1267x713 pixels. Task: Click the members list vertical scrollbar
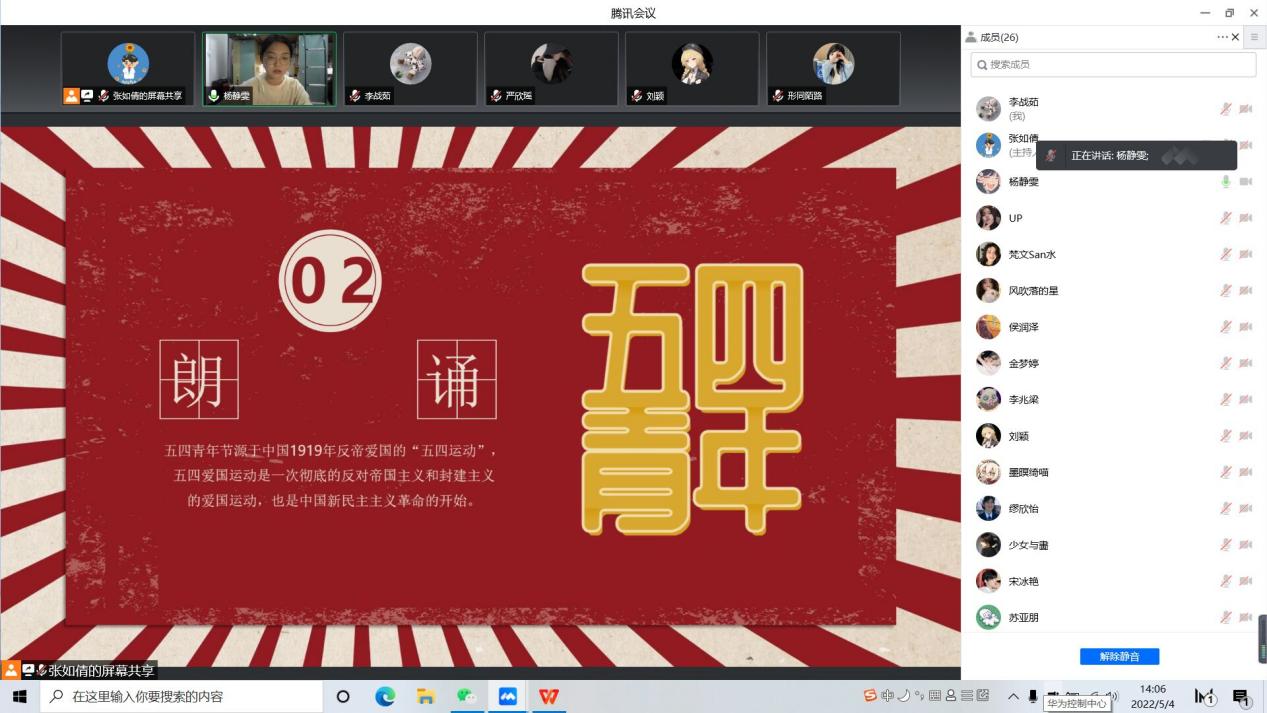point(1262,638)
